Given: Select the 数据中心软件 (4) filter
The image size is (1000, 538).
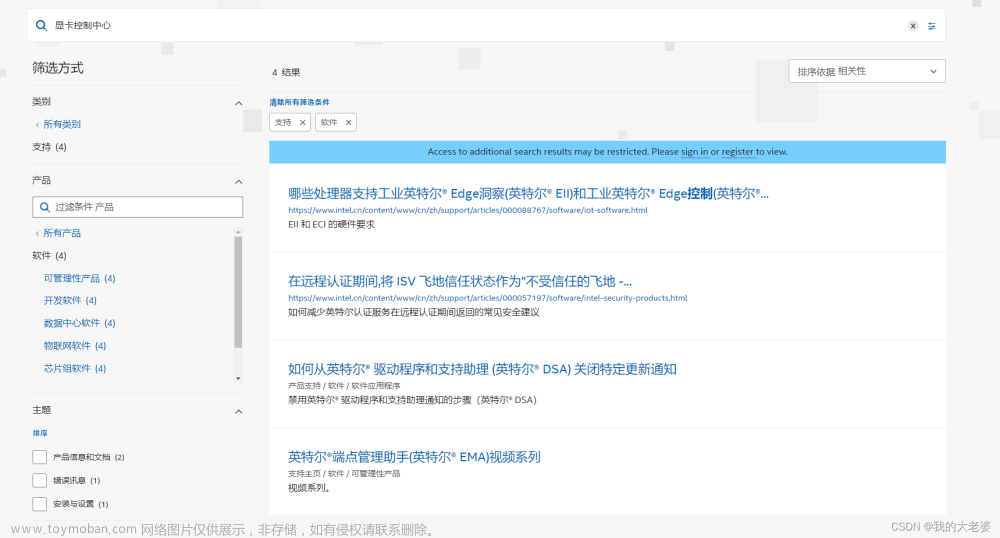Looking at the screenshot, I should (80, 323).
